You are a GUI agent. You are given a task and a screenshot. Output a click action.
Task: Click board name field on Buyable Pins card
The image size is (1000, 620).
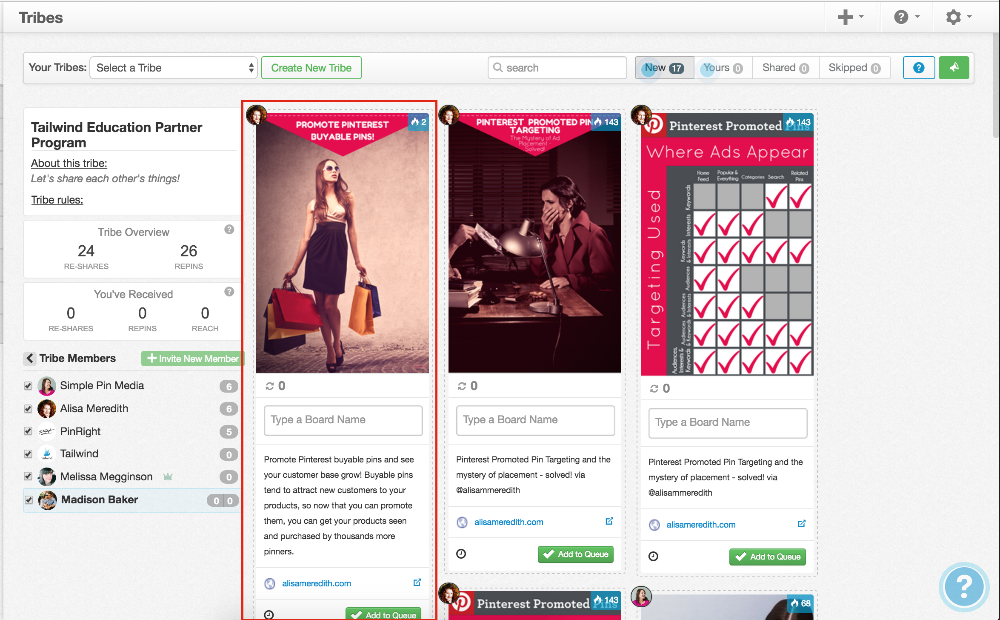(x=343, y=420)
